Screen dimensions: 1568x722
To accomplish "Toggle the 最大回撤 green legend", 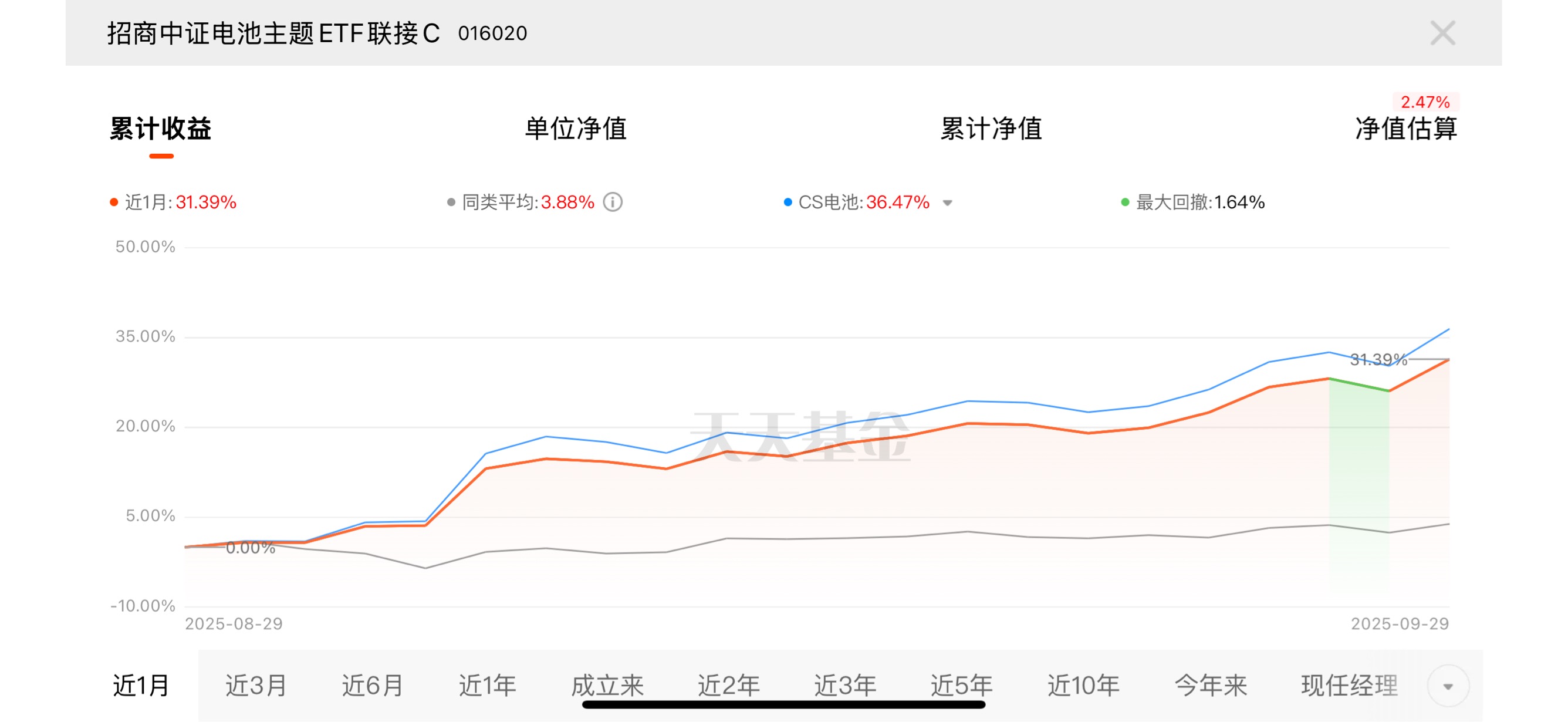I will click(1193, 202).
